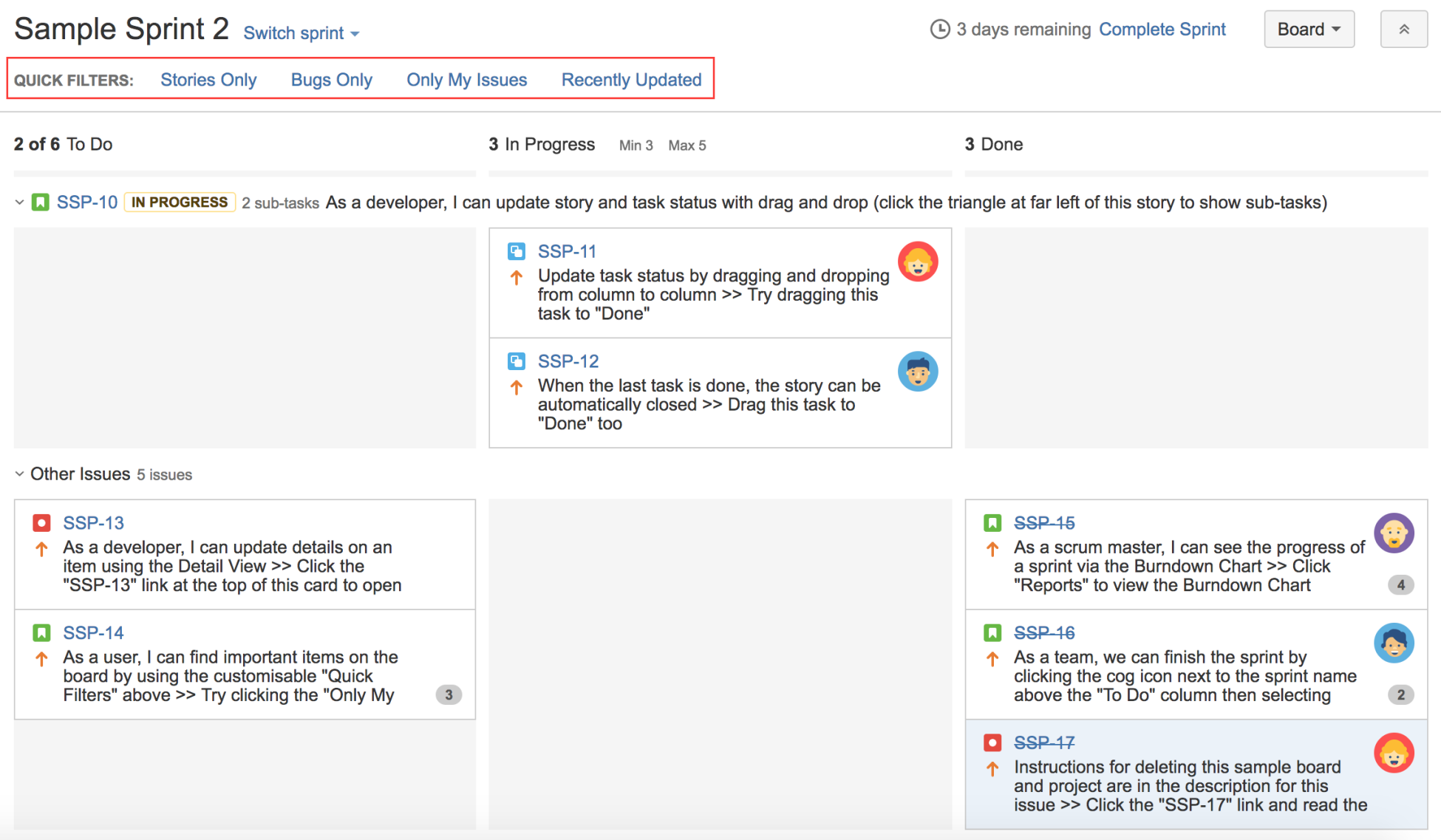Screen dimensions: 1441x840
Task: Click the red bug icon on SSP-13
Action: coord(41,523)
